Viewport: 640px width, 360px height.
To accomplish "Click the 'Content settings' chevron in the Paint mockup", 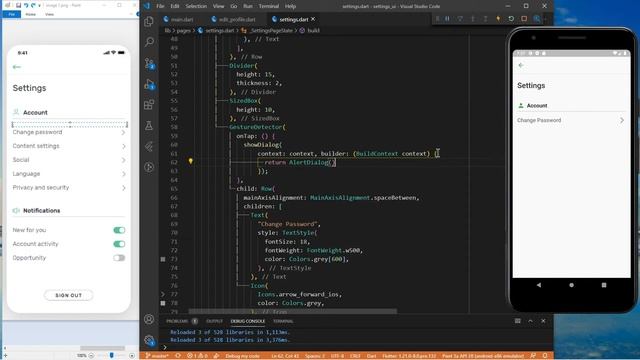I will coord(123,146).
